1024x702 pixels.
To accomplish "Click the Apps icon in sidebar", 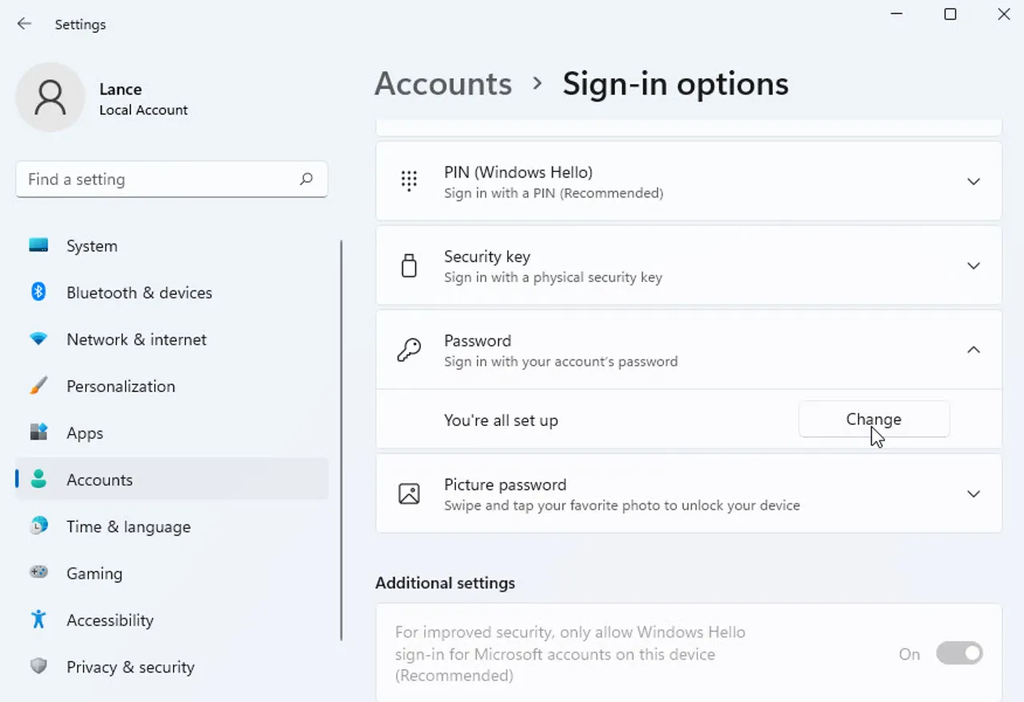I will [x=39, y=432].
